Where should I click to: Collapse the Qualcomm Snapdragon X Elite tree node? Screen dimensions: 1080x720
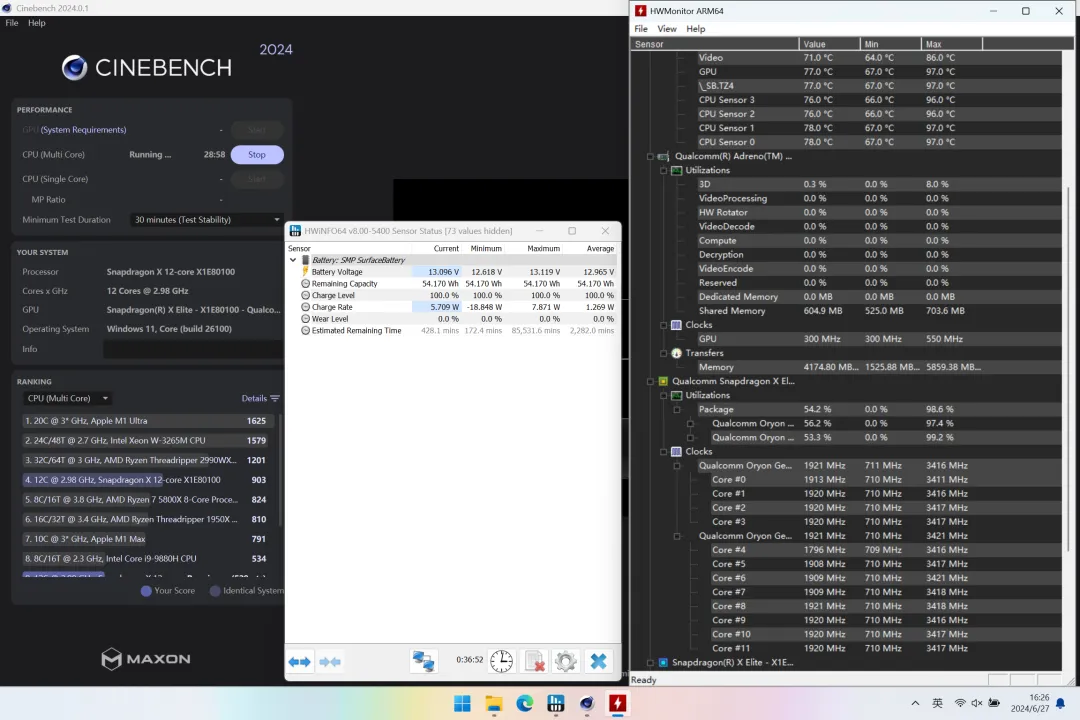pos(650,382)
